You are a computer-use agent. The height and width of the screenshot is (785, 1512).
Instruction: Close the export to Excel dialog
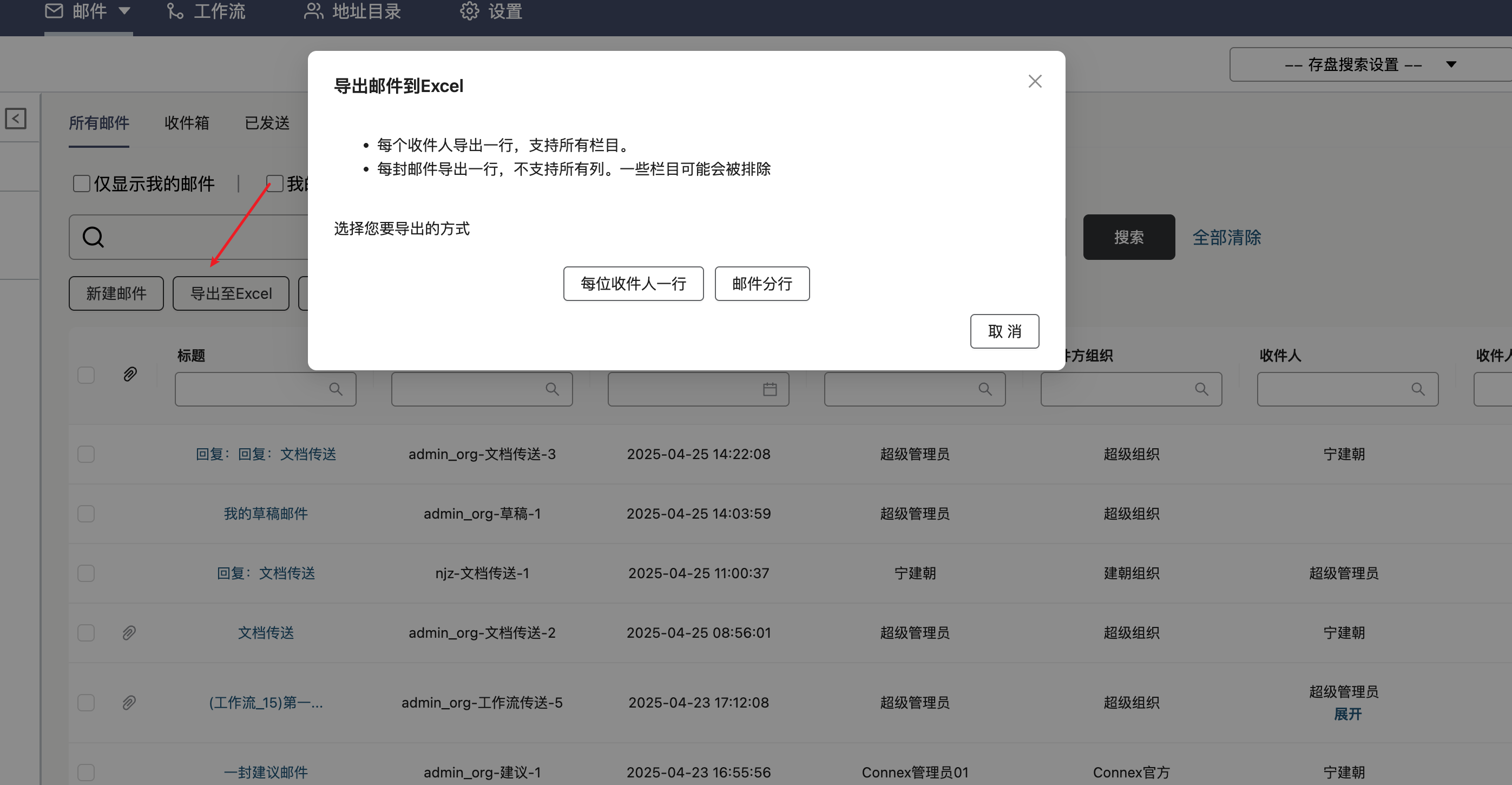[x=1035, y=81]
